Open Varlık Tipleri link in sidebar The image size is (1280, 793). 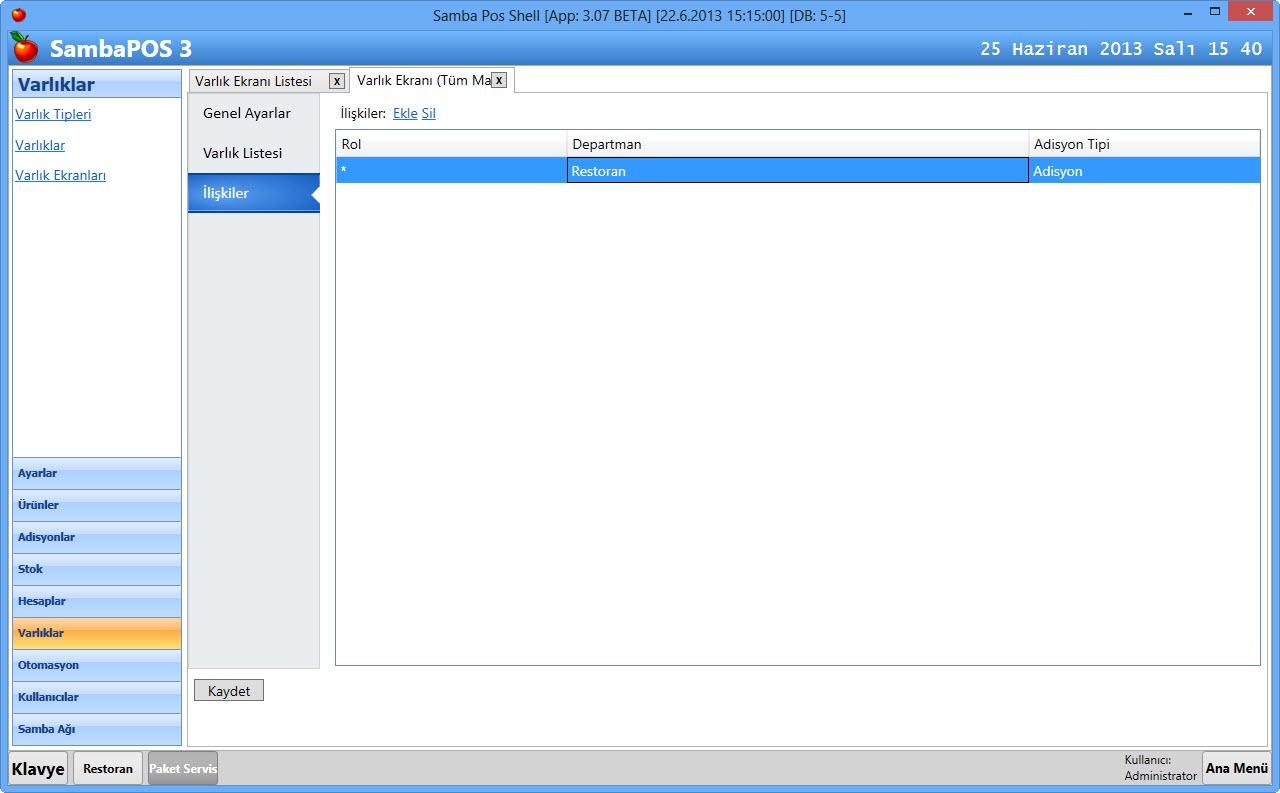(x=53, y=114)
